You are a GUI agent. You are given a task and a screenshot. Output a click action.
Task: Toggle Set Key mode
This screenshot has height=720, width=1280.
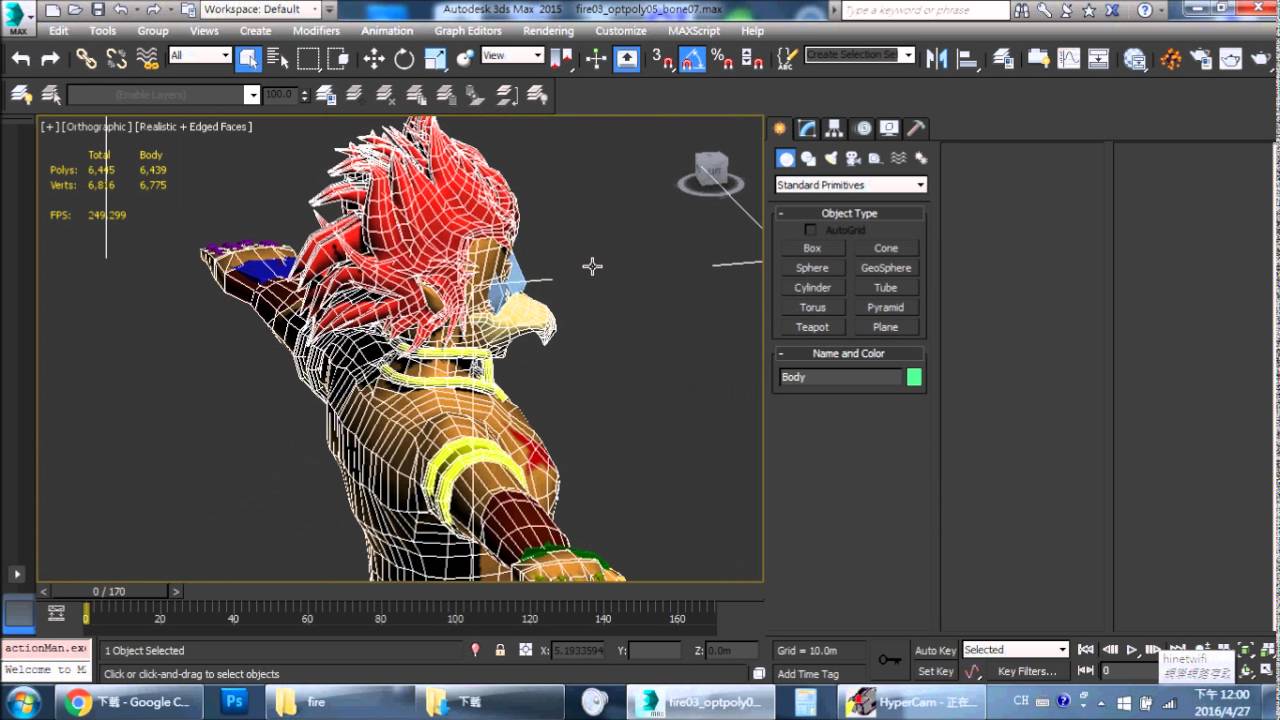(935, 671)
